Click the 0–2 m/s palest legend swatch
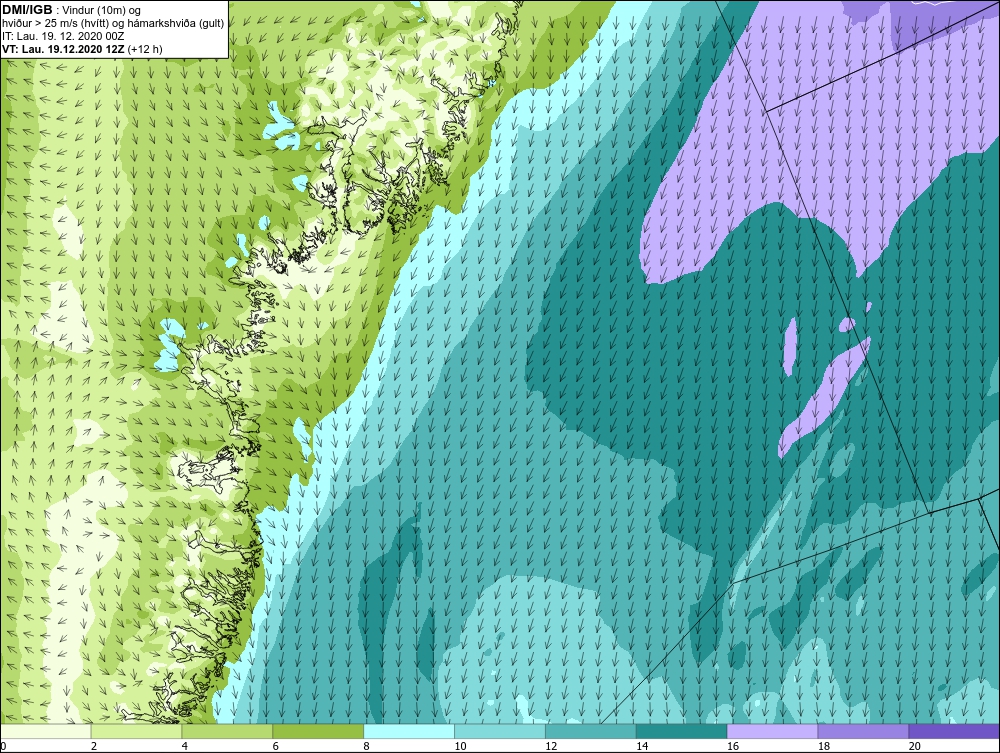This screenshot has height=753, width=1000. [46, 731]
